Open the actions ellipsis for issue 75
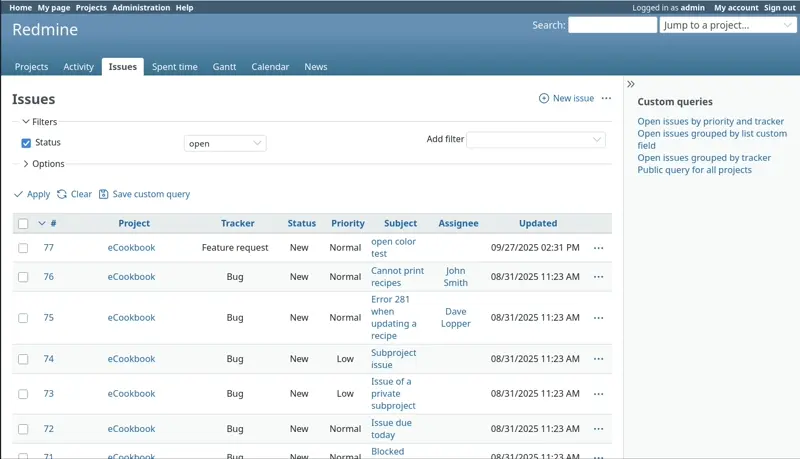This screenshot has height=459, width=800. click(599, 318)
